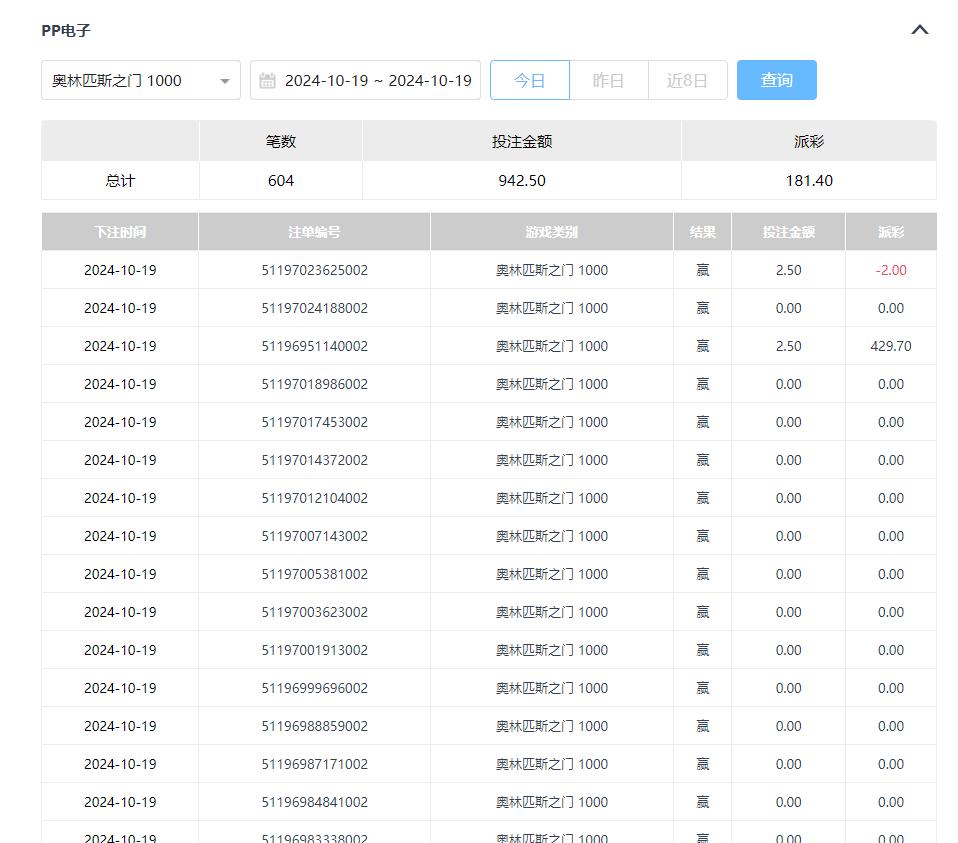Screen dimensions: 958x843
Task: Select order number 51197023625002
Action: [x=314, y=270]
